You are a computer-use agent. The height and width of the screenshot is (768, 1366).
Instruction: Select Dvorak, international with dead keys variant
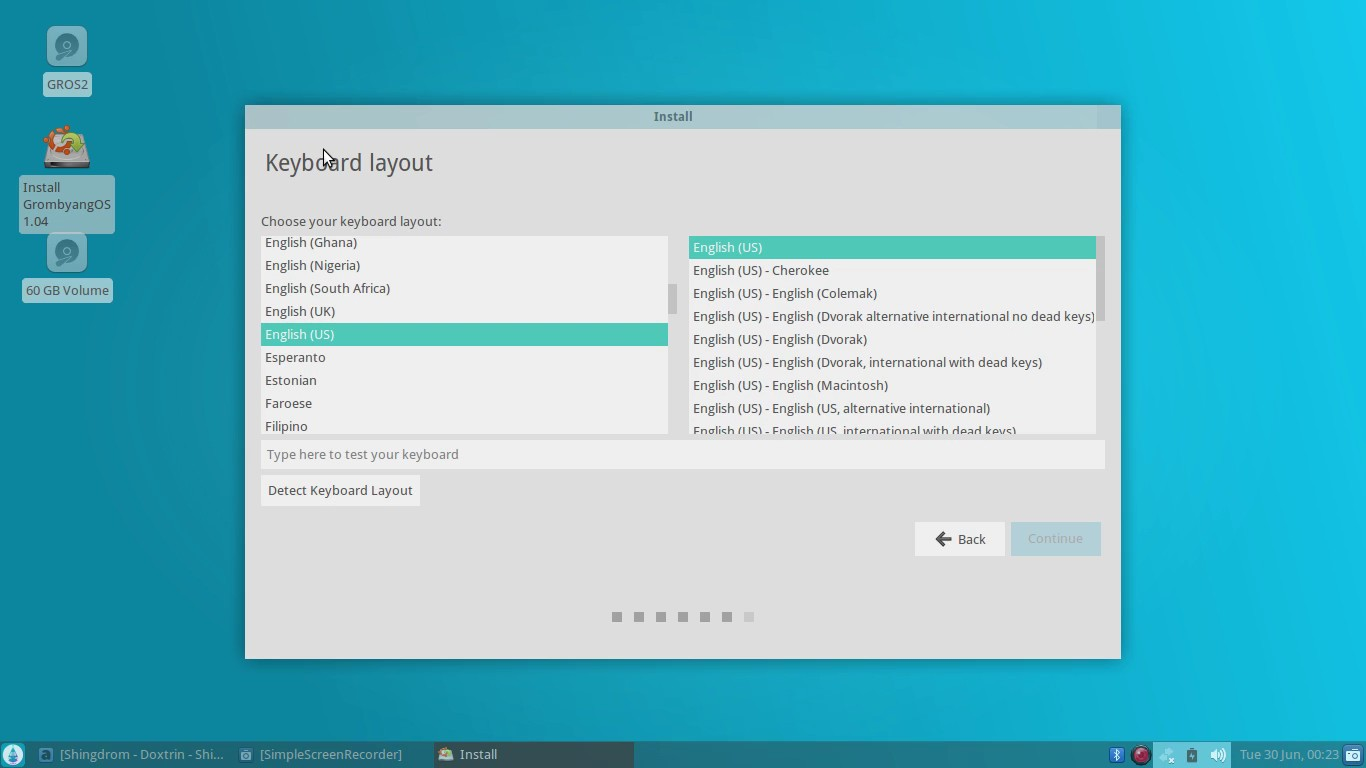point(892,363)
